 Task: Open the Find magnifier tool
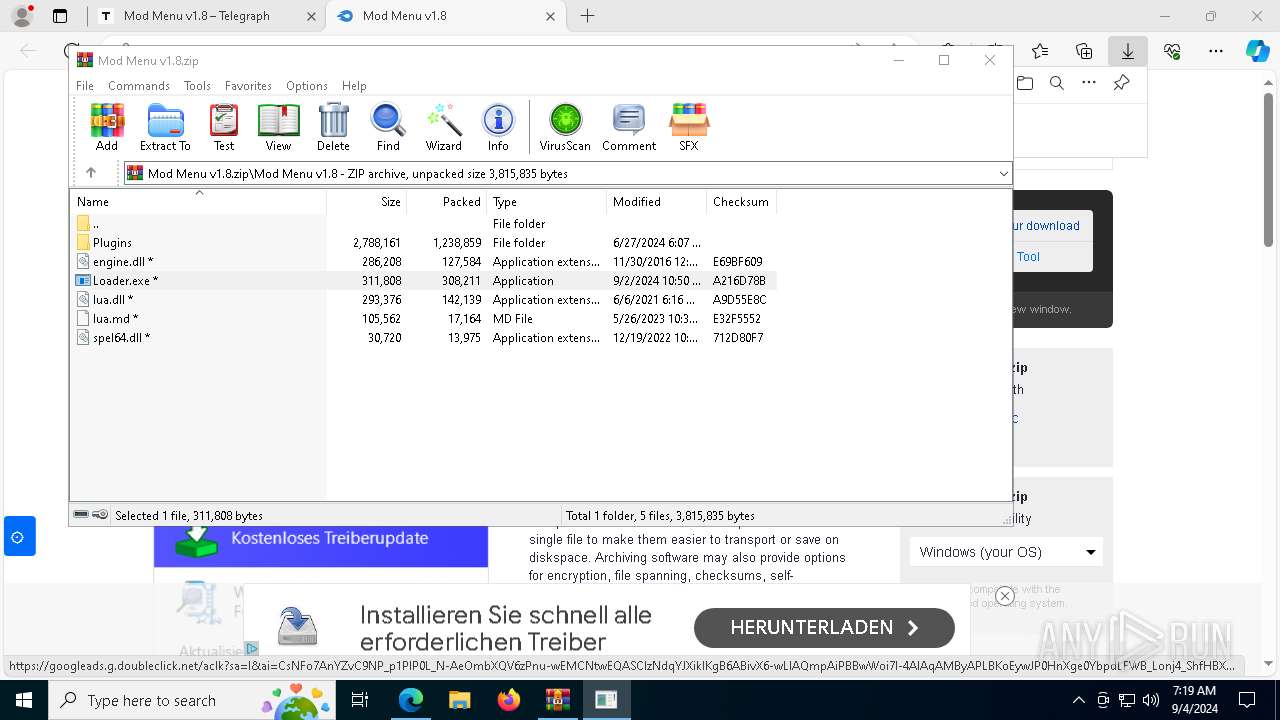388,127
